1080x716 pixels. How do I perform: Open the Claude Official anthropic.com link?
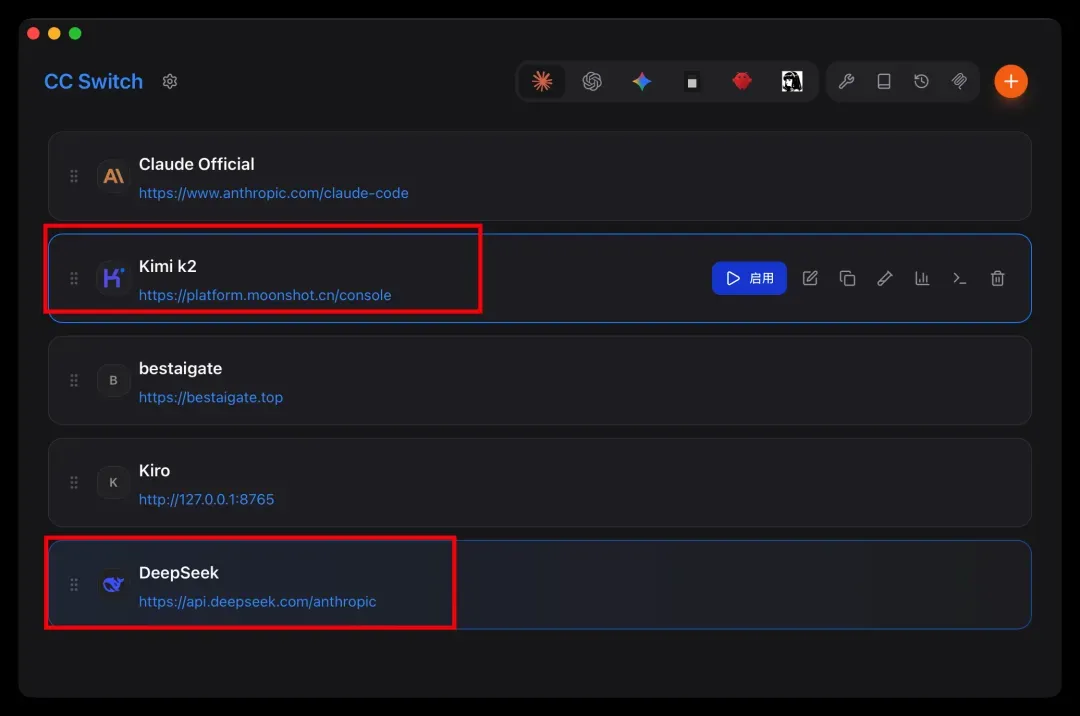click(273, 193)
